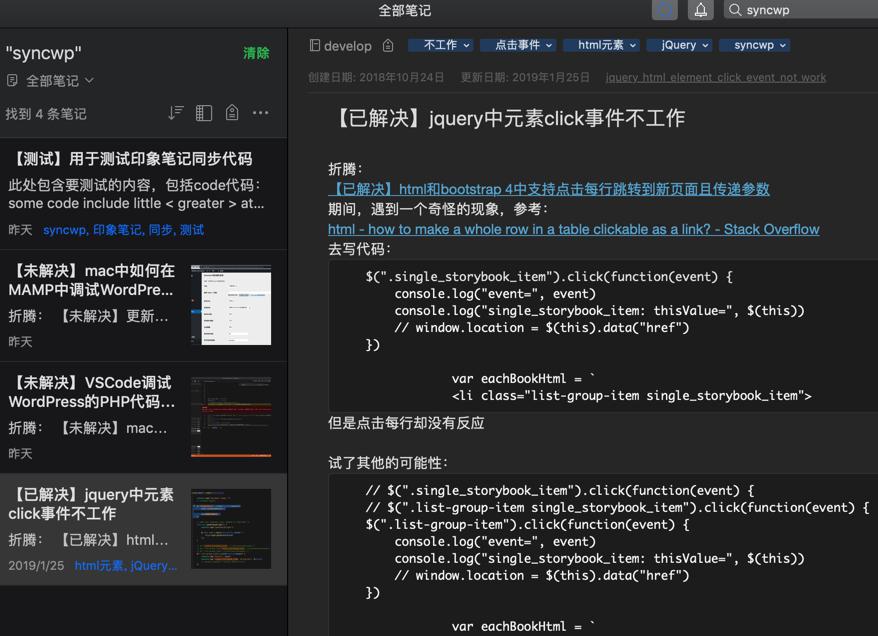The width and height of the screenshot is (878, 636).
Task: Open the html元素 tag dropdown
Action: tap(601, 45)
